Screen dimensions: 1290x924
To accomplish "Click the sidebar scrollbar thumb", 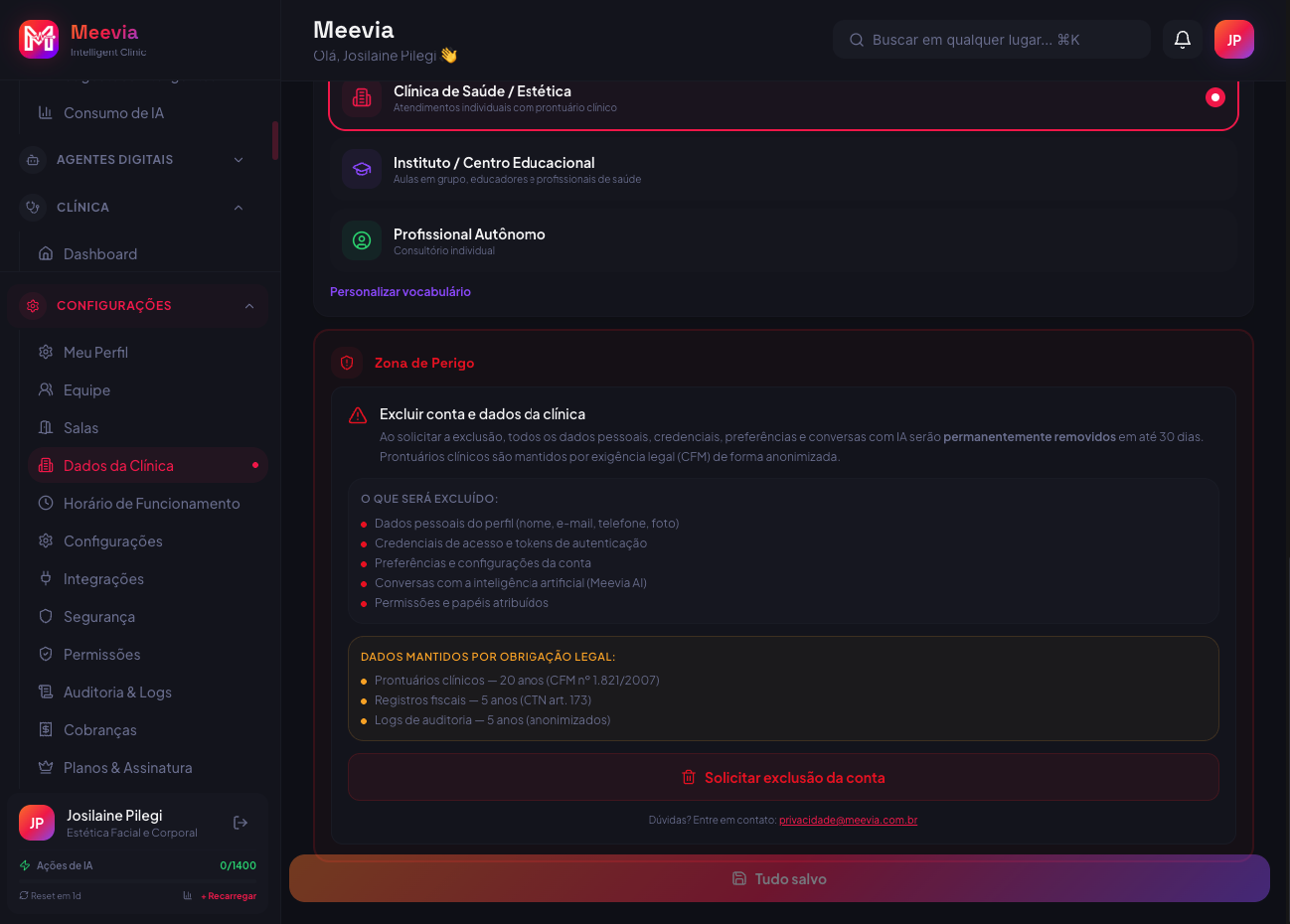I will tap(275, 141).
